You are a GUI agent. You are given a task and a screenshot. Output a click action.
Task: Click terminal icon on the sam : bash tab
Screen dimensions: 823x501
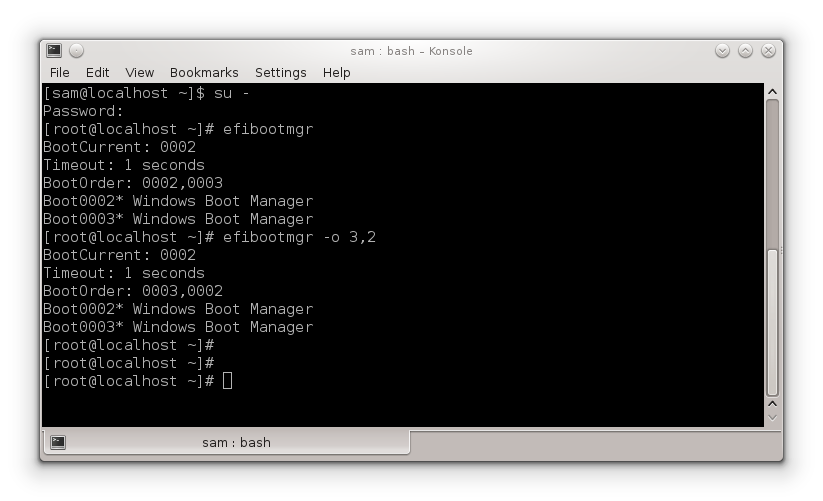coord(58,442)
